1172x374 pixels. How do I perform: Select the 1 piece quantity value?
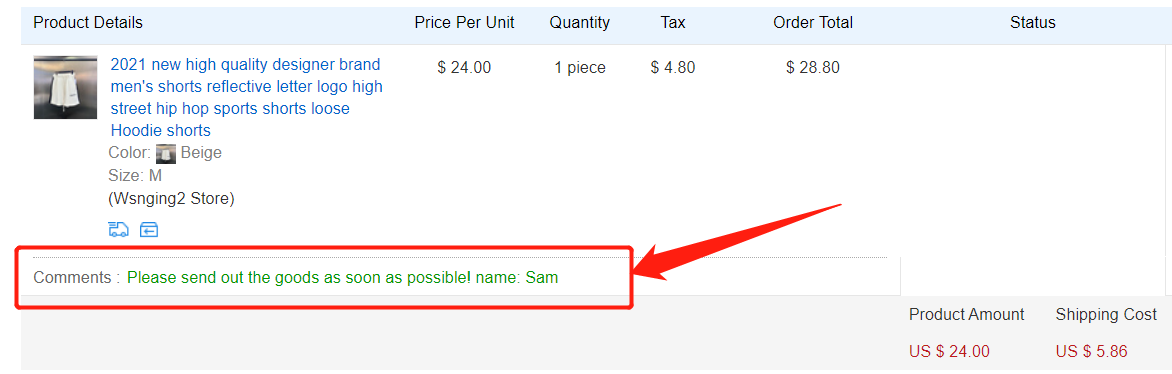(x=580, y=67)
